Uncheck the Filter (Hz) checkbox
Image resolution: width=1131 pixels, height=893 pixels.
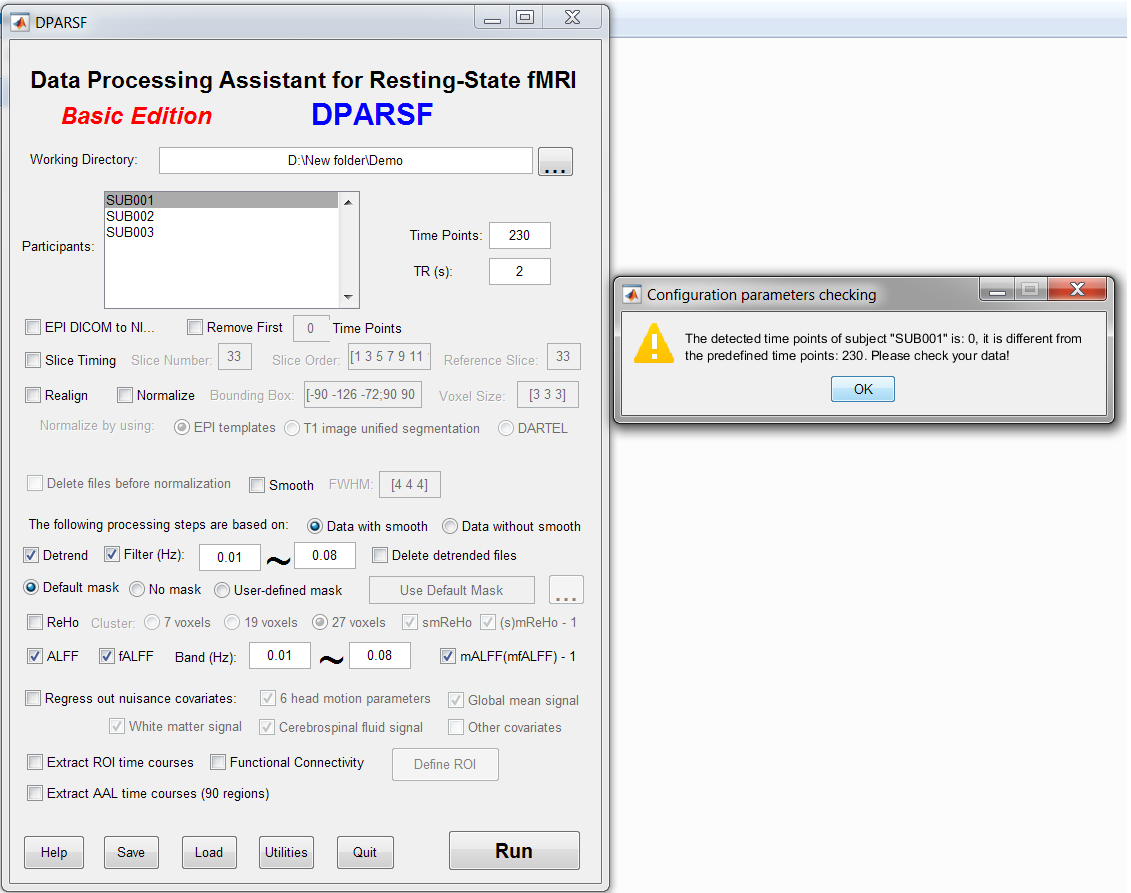pyautogui.click(x=112, y=554)
